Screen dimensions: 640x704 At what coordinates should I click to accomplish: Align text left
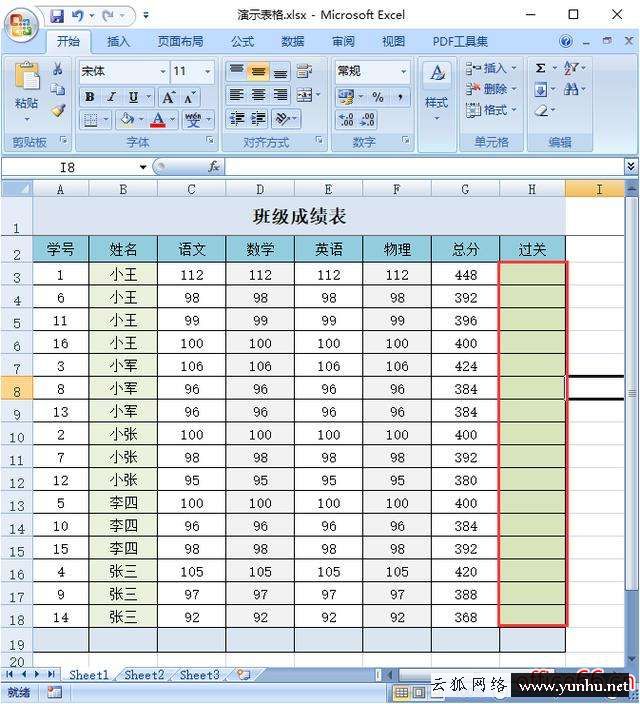coord(236,95)
